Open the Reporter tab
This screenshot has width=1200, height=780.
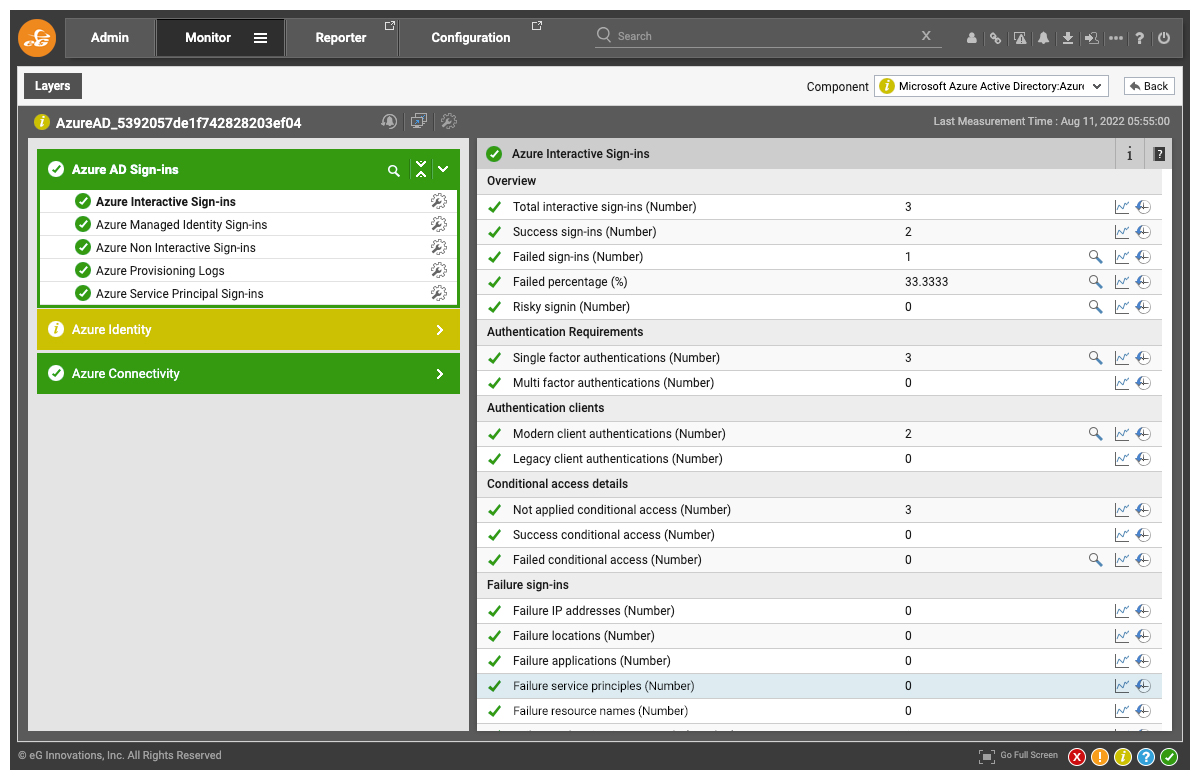pyautogui.click(x=341, y=38)
